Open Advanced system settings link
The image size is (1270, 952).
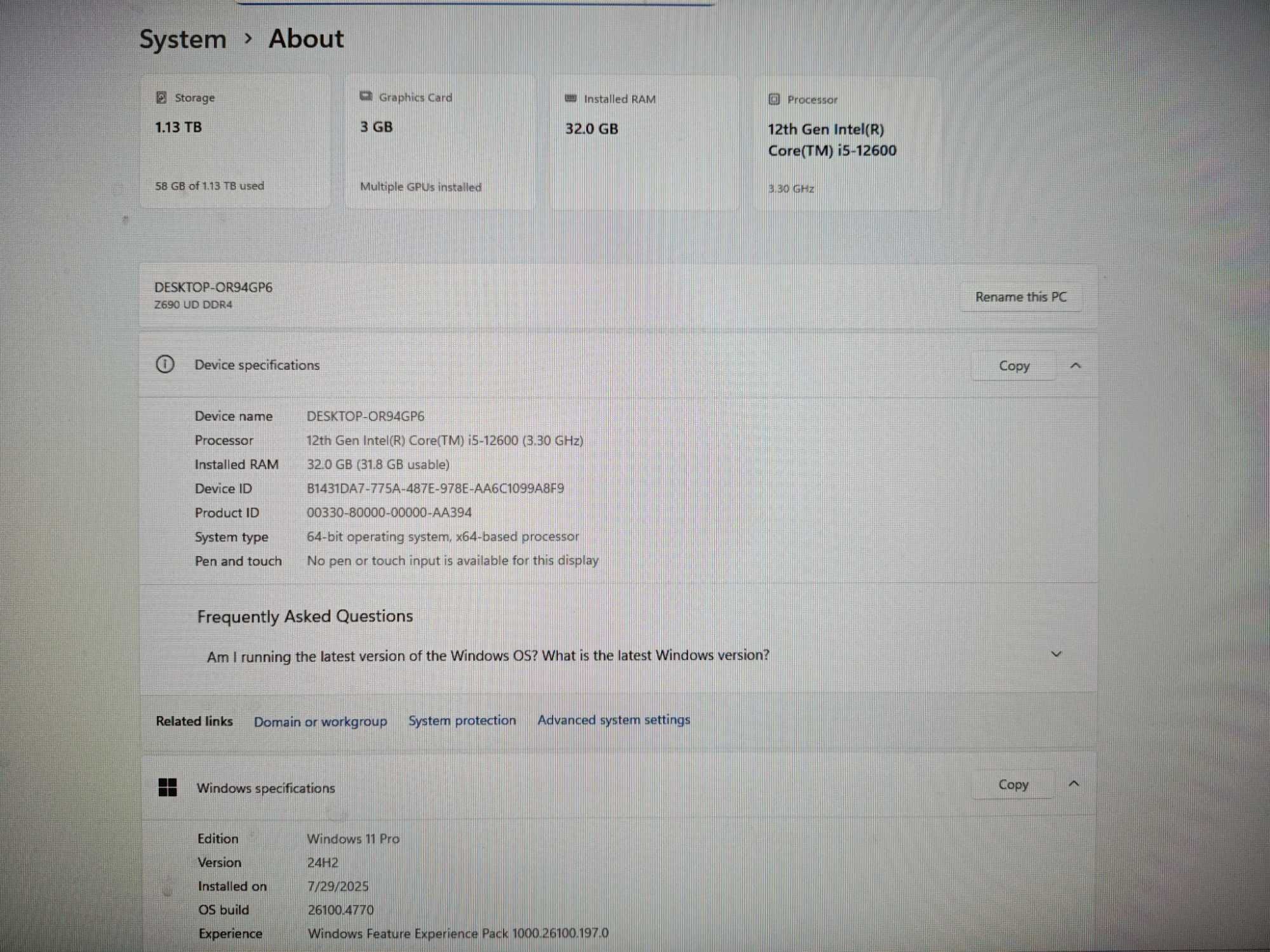pyautogui.click(x=613, y=720)
